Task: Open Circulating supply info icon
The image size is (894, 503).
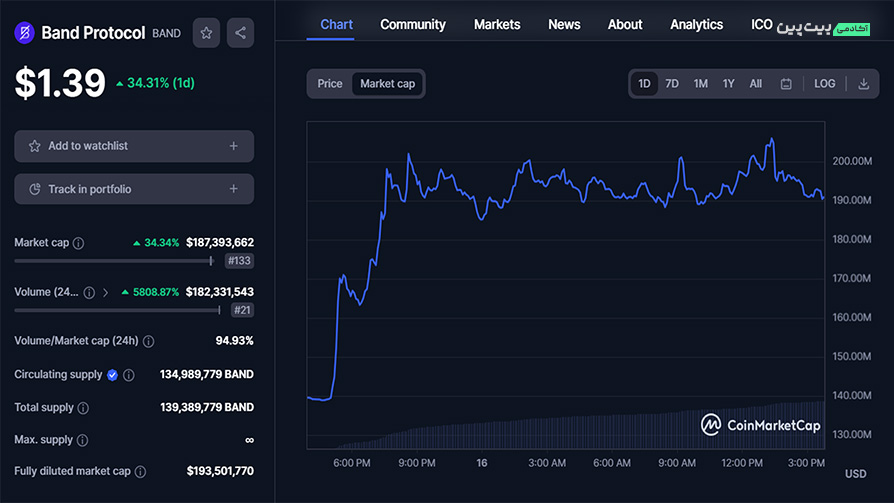Action: 129,375
